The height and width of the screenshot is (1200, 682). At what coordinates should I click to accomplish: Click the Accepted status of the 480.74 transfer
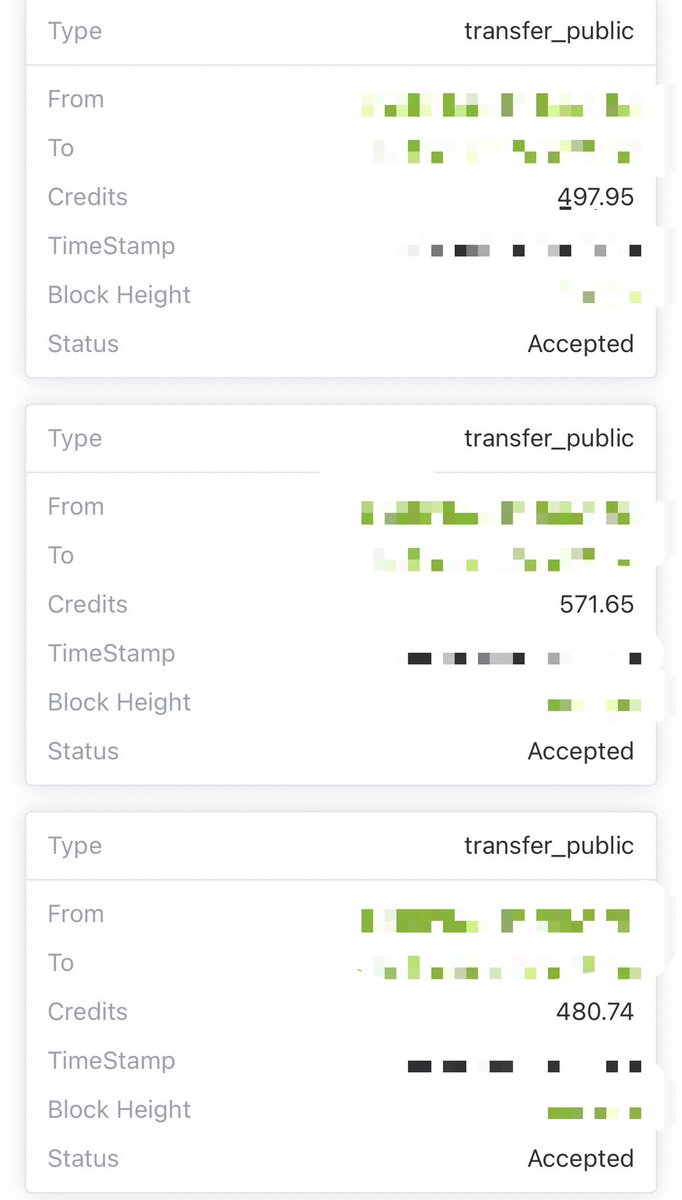tap(581, 1158)
